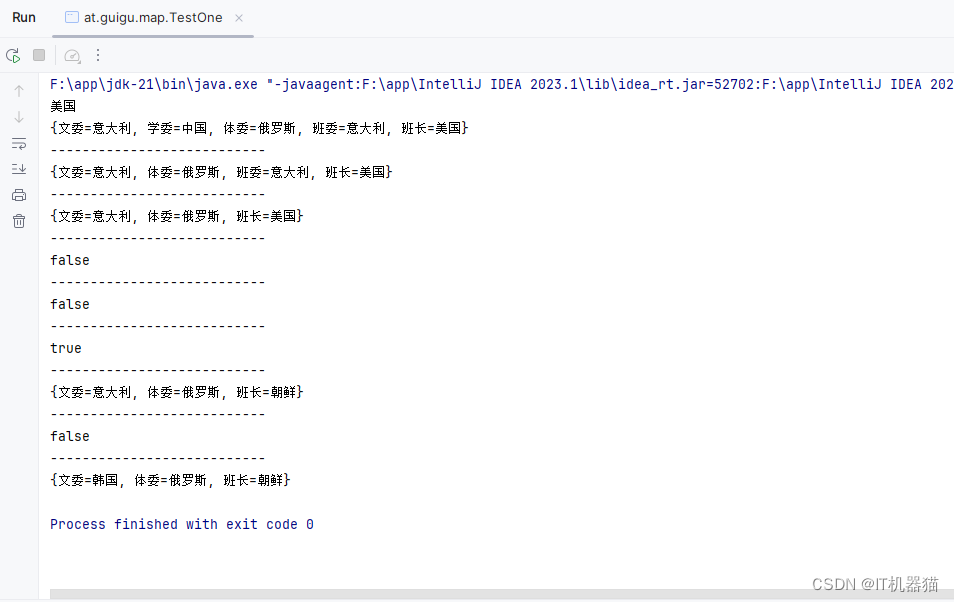The width and height of the screenshot is (954, 602).
Task: Stop the running process
Action: point(39,55)
